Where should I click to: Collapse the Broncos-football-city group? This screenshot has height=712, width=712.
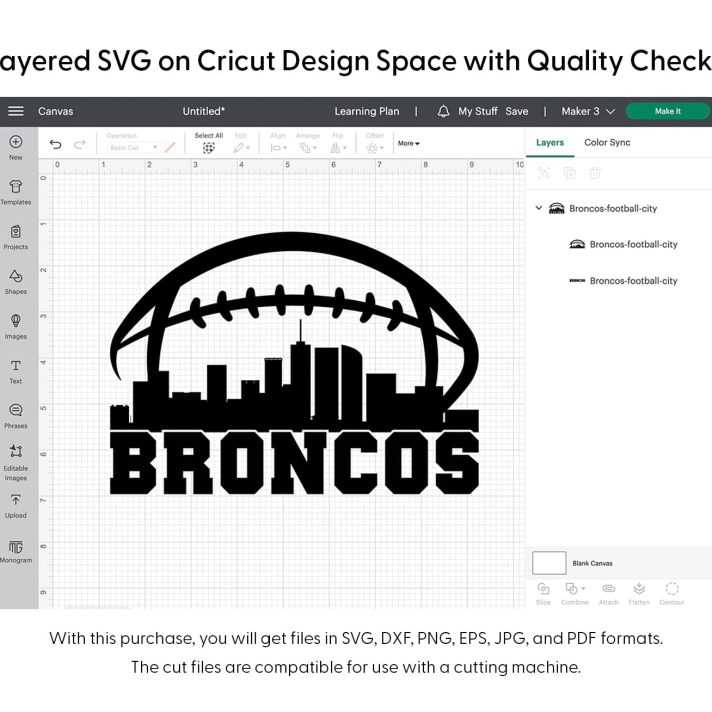pyautogui.click(x=539, y=208)
